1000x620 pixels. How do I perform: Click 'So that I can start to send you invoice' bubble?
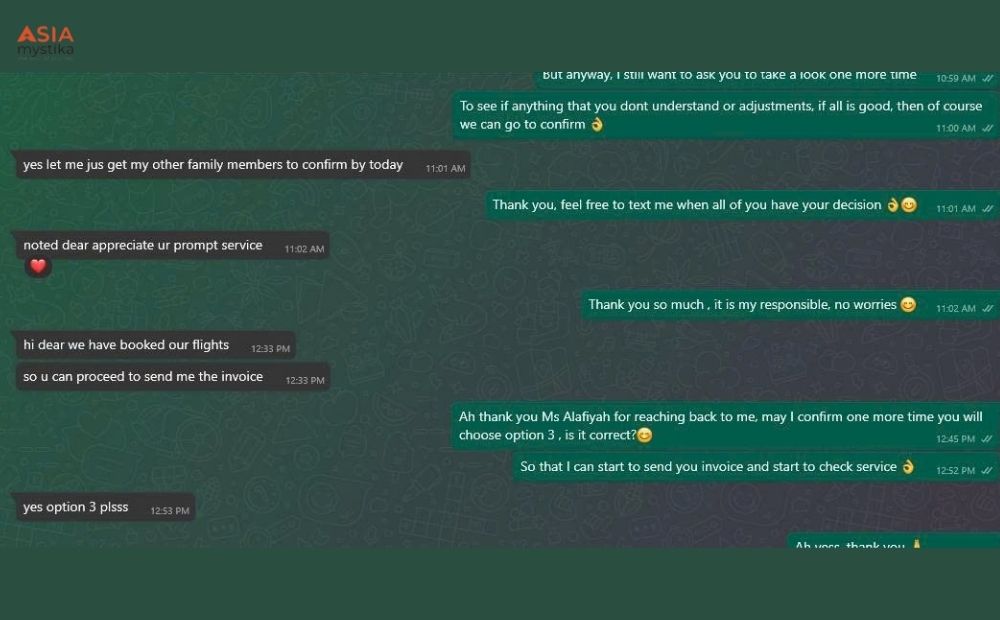756,467
